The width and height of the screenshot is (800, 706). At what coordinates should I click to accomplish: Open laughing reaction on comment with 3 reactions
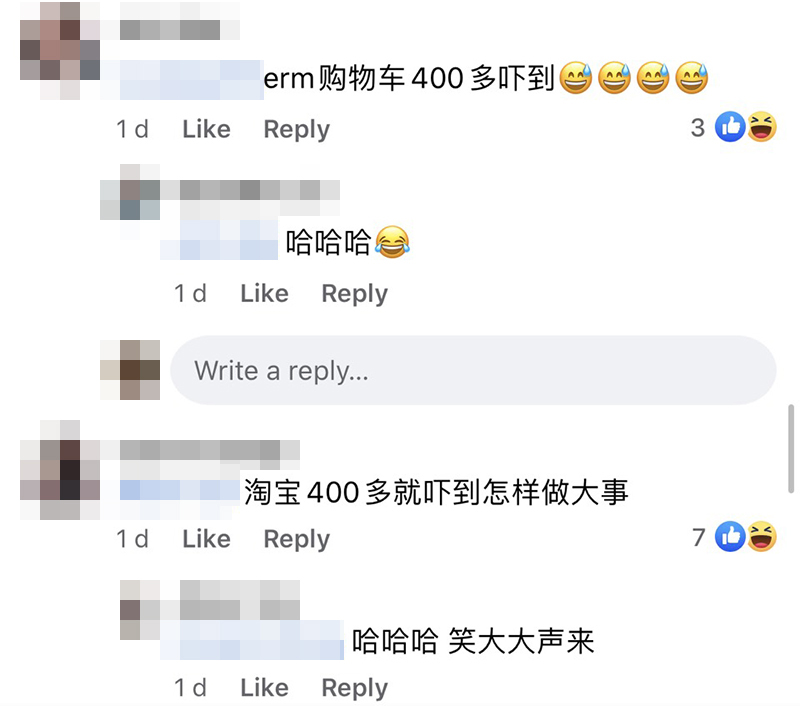[762, 127]
